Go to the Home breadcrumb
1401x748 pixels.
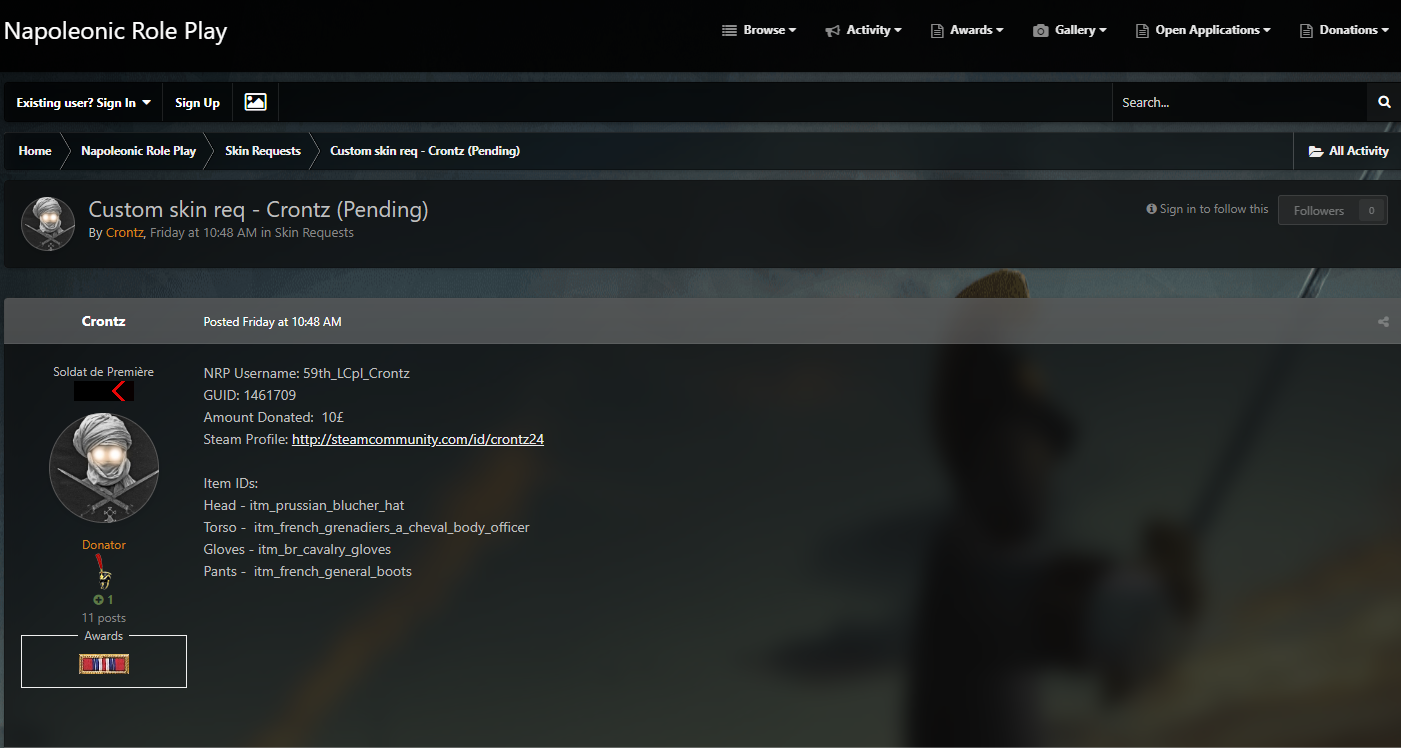click(x=35, y=151)
